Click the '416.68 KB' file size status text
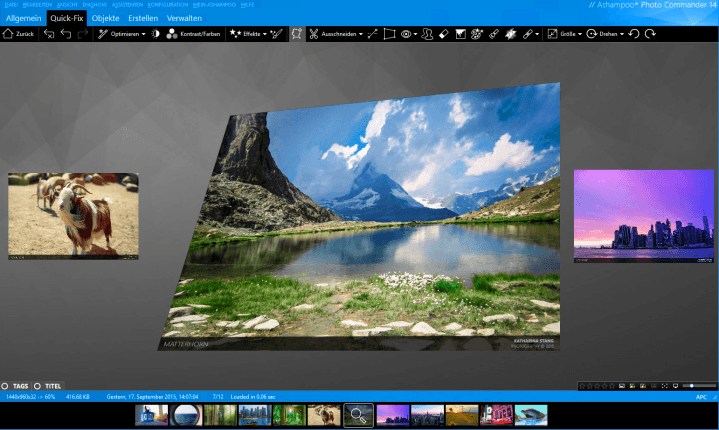The height and width of the screenshot is (430, 719). click(78, 397)
